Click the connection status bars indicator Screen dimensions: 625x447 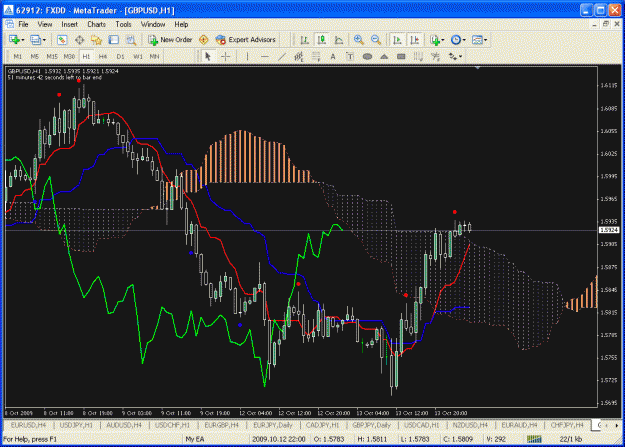[x=534, y=439]
